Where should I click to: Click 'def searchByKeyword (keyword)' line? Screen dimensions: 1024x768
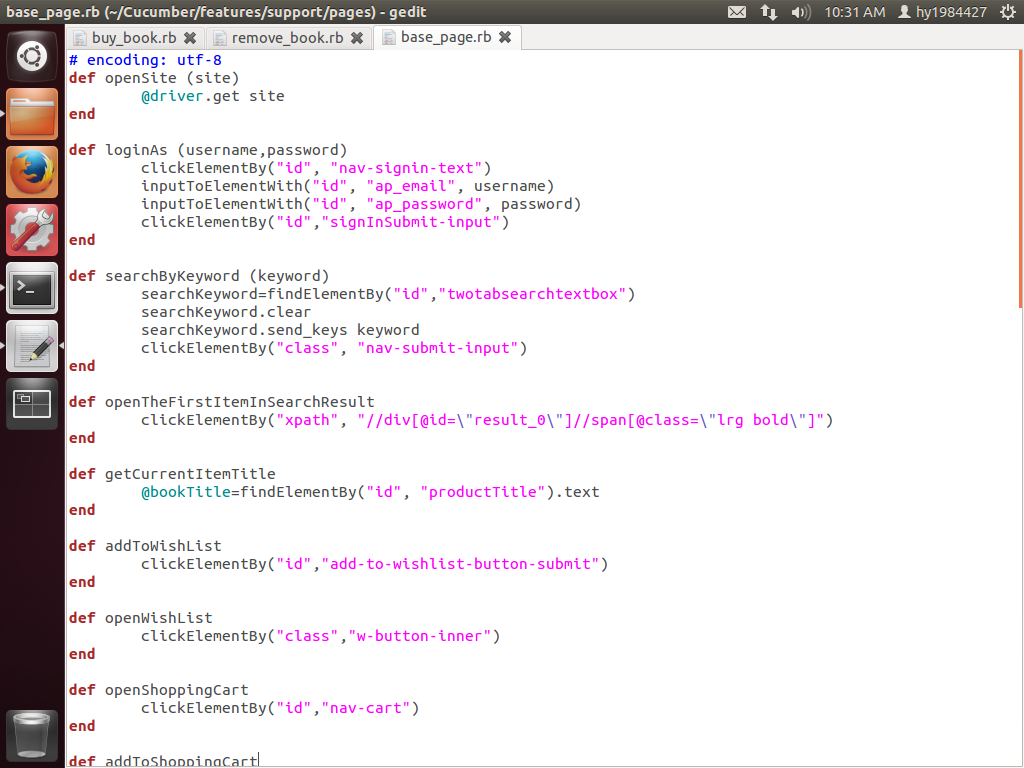pyautogui.click(x=199, y=276)
